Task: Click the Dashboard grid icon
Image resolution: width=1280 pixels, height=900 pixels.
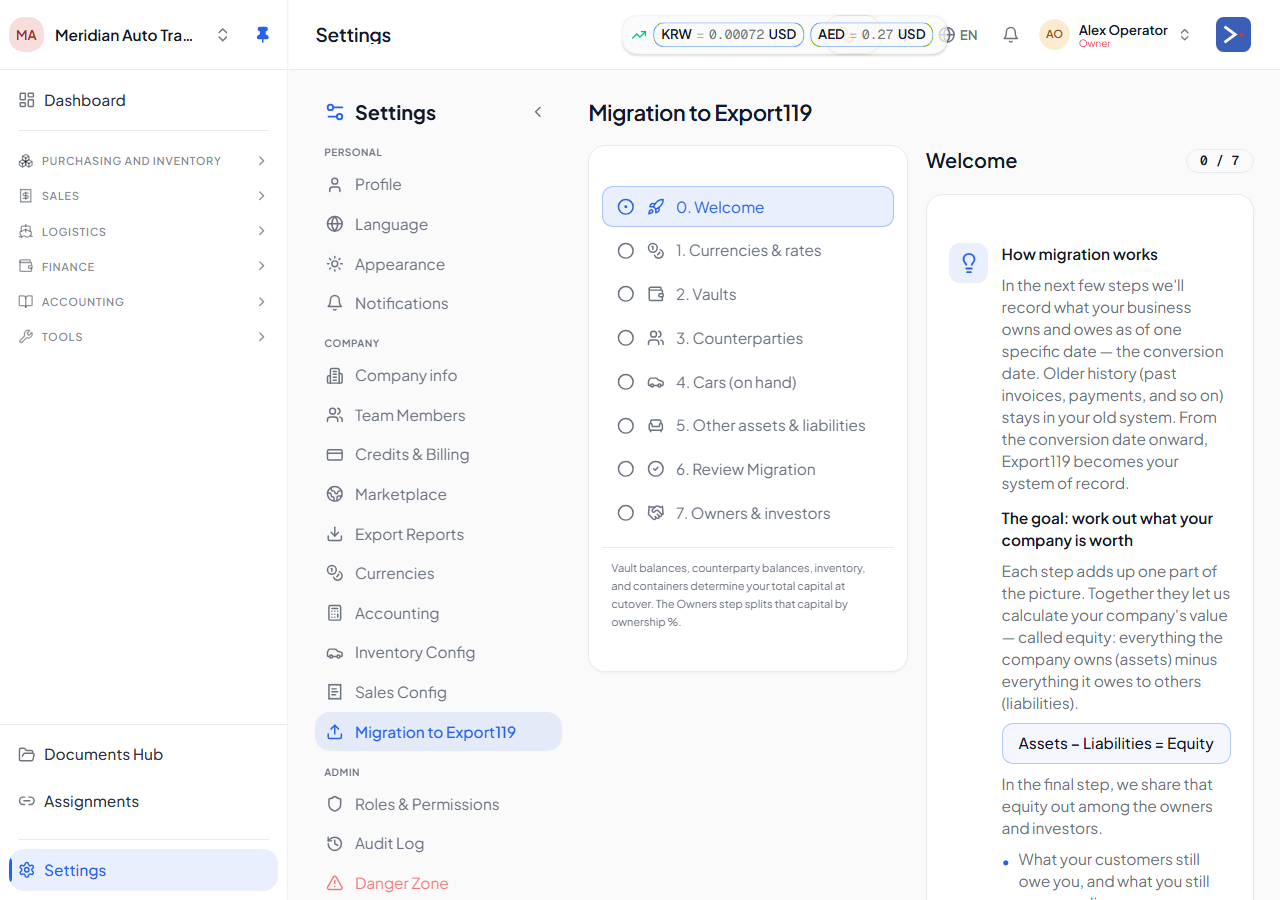Action: coord(27,100)
